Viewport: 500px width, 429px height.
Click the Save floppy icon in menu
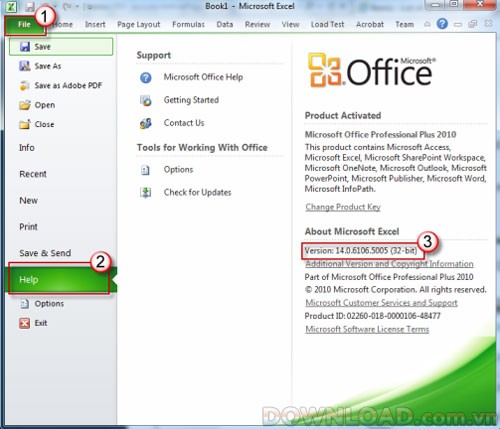(25, 47)
